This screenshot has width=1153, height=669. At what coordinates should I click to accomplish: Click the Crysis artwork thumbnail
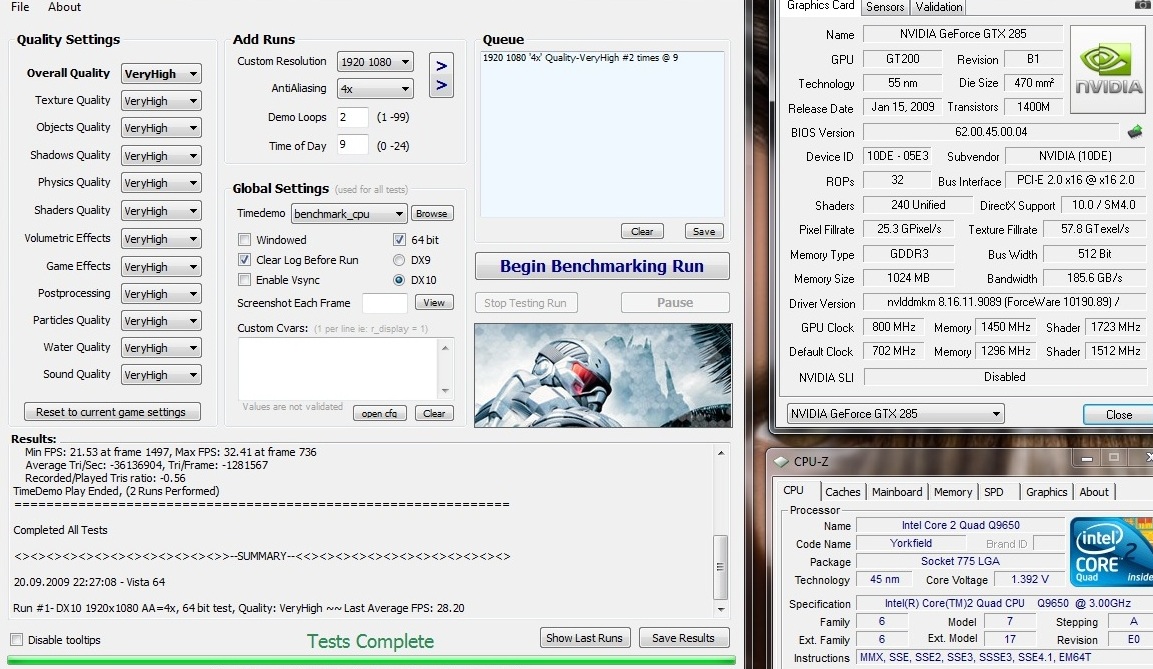[603, 376]
